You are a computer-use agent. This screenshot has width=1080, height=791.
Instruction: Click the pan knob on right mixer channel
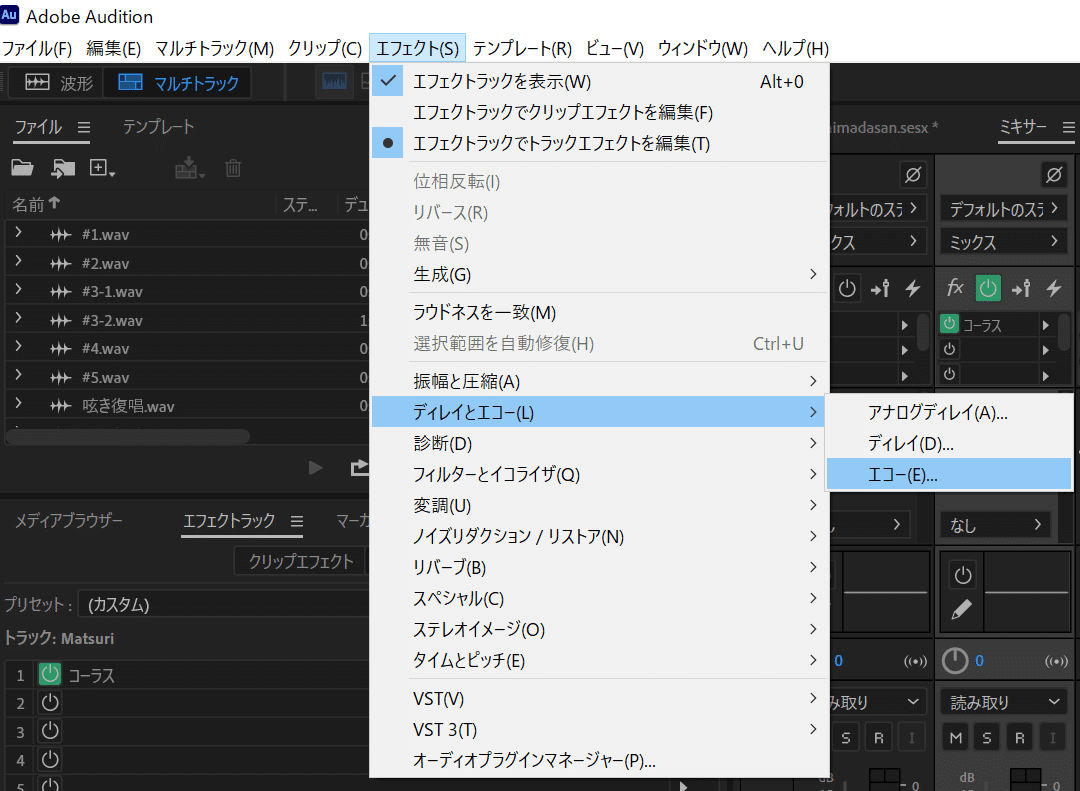point(955,661)
